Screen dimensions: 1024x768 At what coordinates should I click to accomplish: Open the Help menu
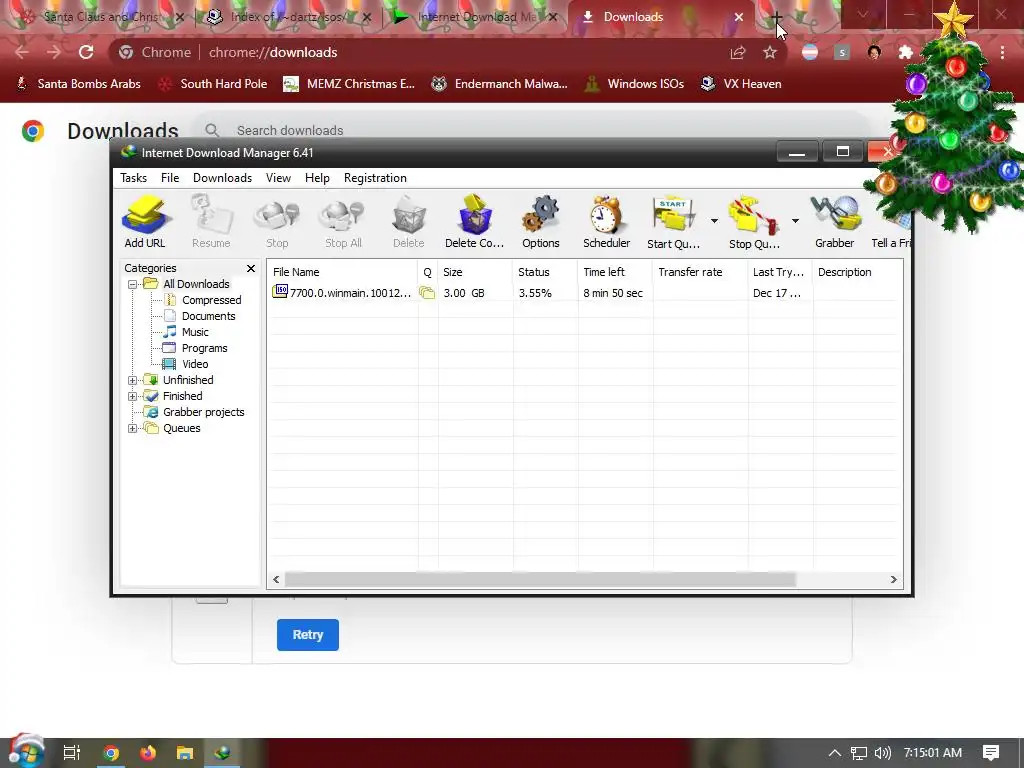click(317, 178)
